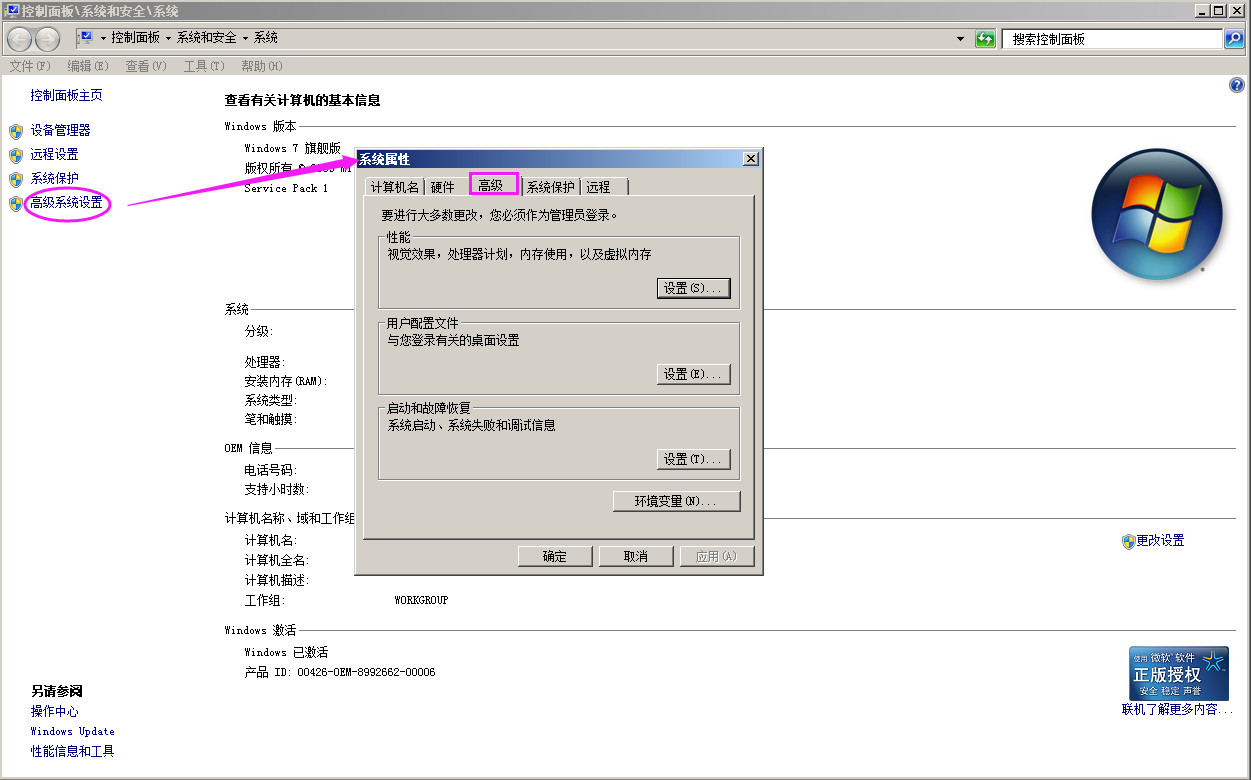The height and width of the screenshot is (780, 1251).
Task: Open 控制面板主页 link
Action: coord(66,96)
